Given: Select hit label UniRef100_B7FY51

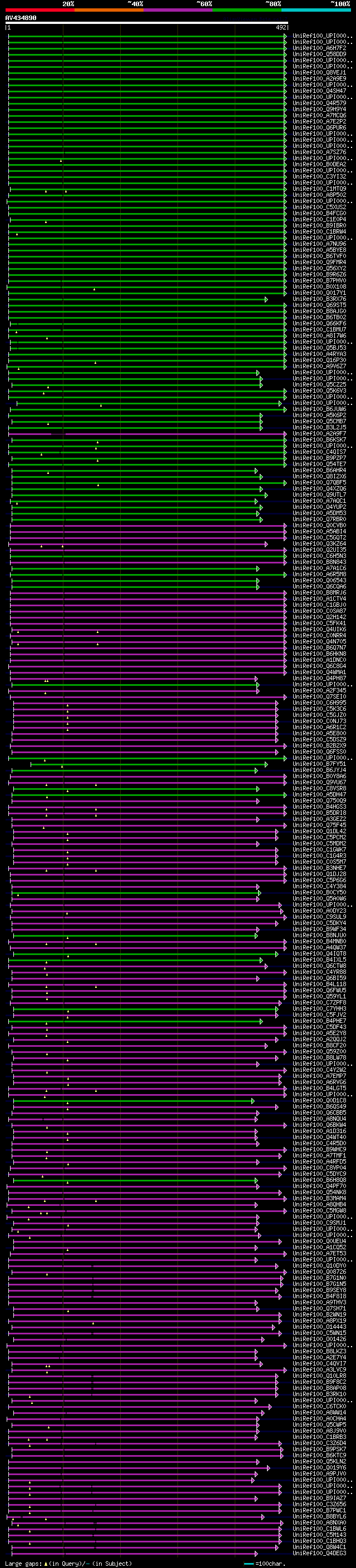Looking at the screenshot, I should coord(319,764).
